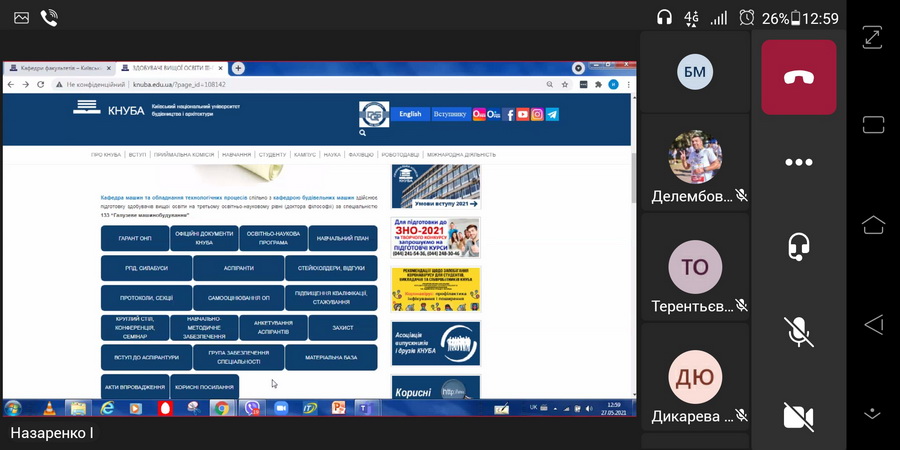The height and width of the screenshot is (450, 900).
Task: Open the НАУКА menu item
Action: tap(332, 155)
